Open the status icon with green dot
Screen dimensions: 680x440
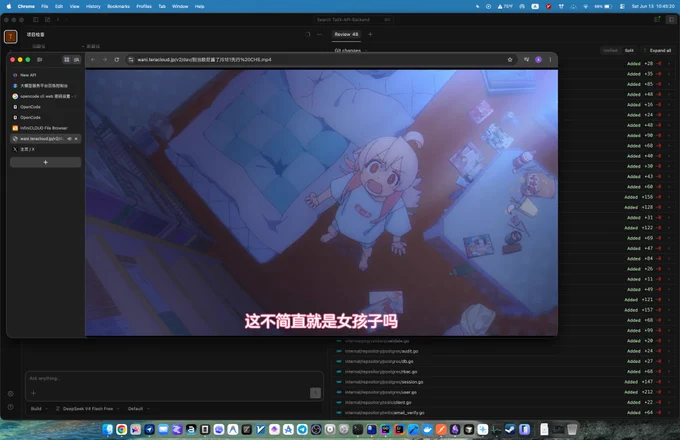pos(657,20)
